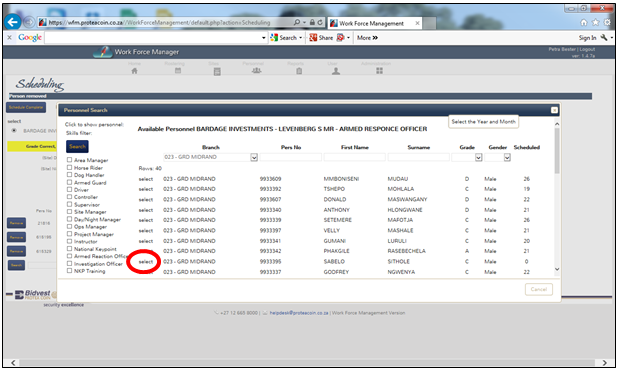Check the Horse Rider skill filter
The image size is (618, 371).
(69, 167)
